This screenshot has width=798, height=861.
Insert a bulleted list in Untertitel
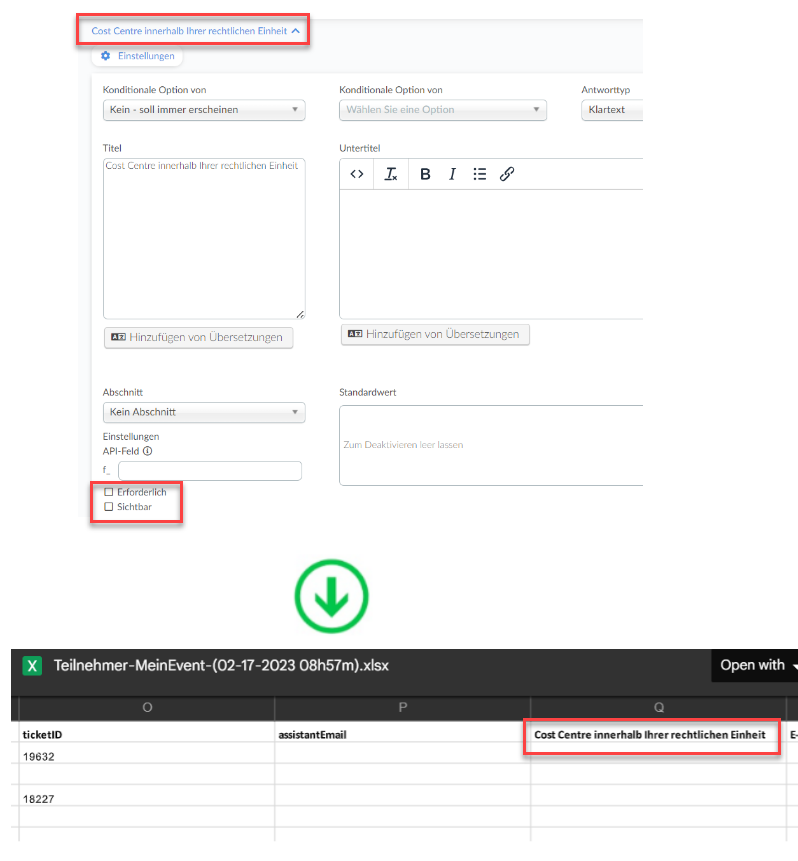pos(479,174)
